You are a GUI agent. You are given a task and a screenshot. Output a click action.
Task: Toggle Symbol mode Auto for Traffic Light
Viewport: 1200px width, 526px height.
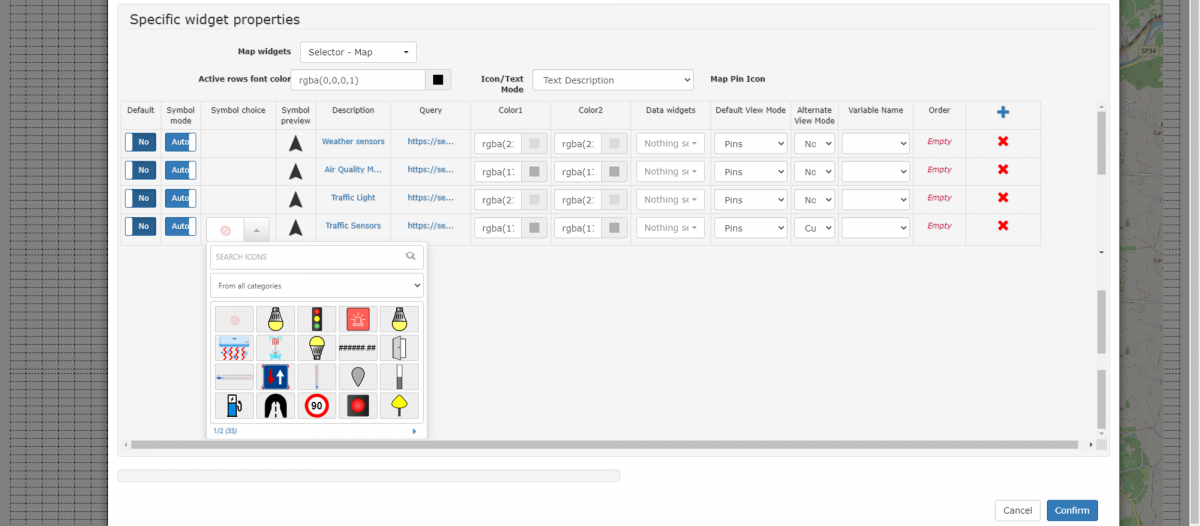click(180, 198)
